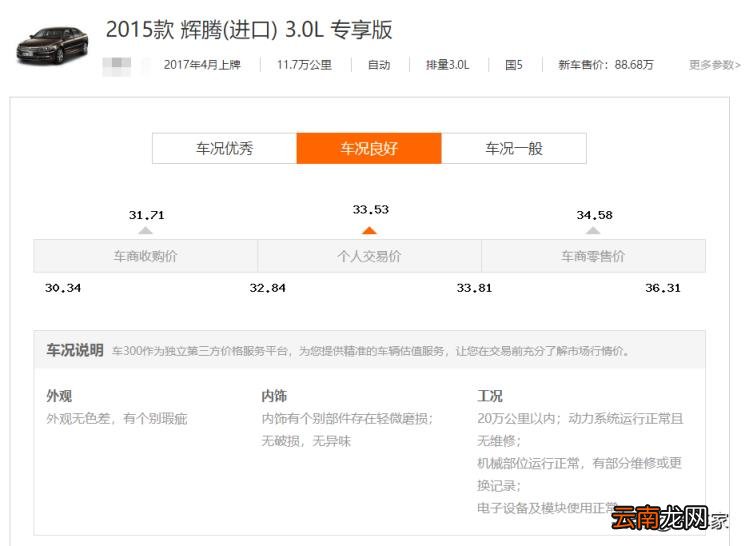745x546 pixels.
Task: Select the 个人交易价 price segment
Action: 369,256
